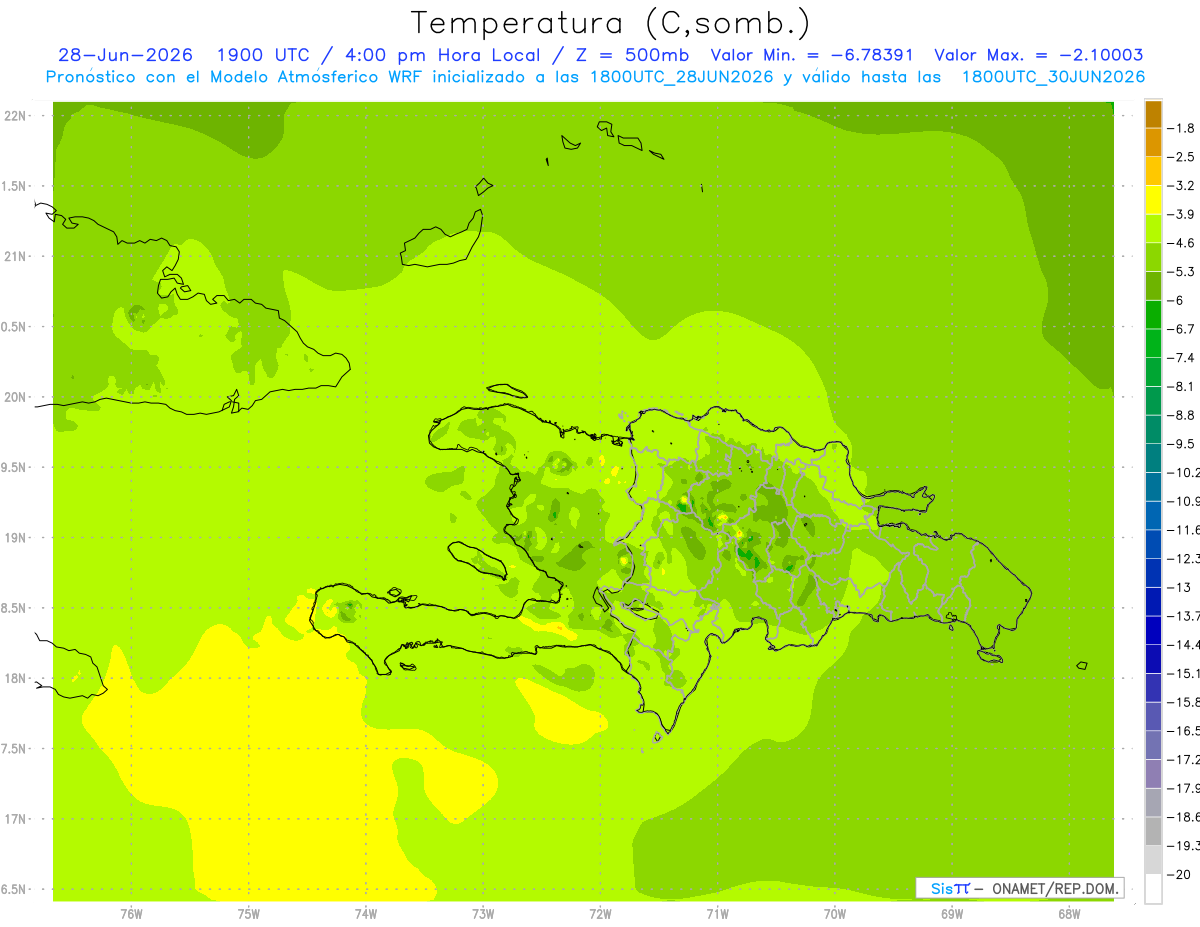Pick the orange swatch between -1.8 and -2.5

(x=1153, y=143)
